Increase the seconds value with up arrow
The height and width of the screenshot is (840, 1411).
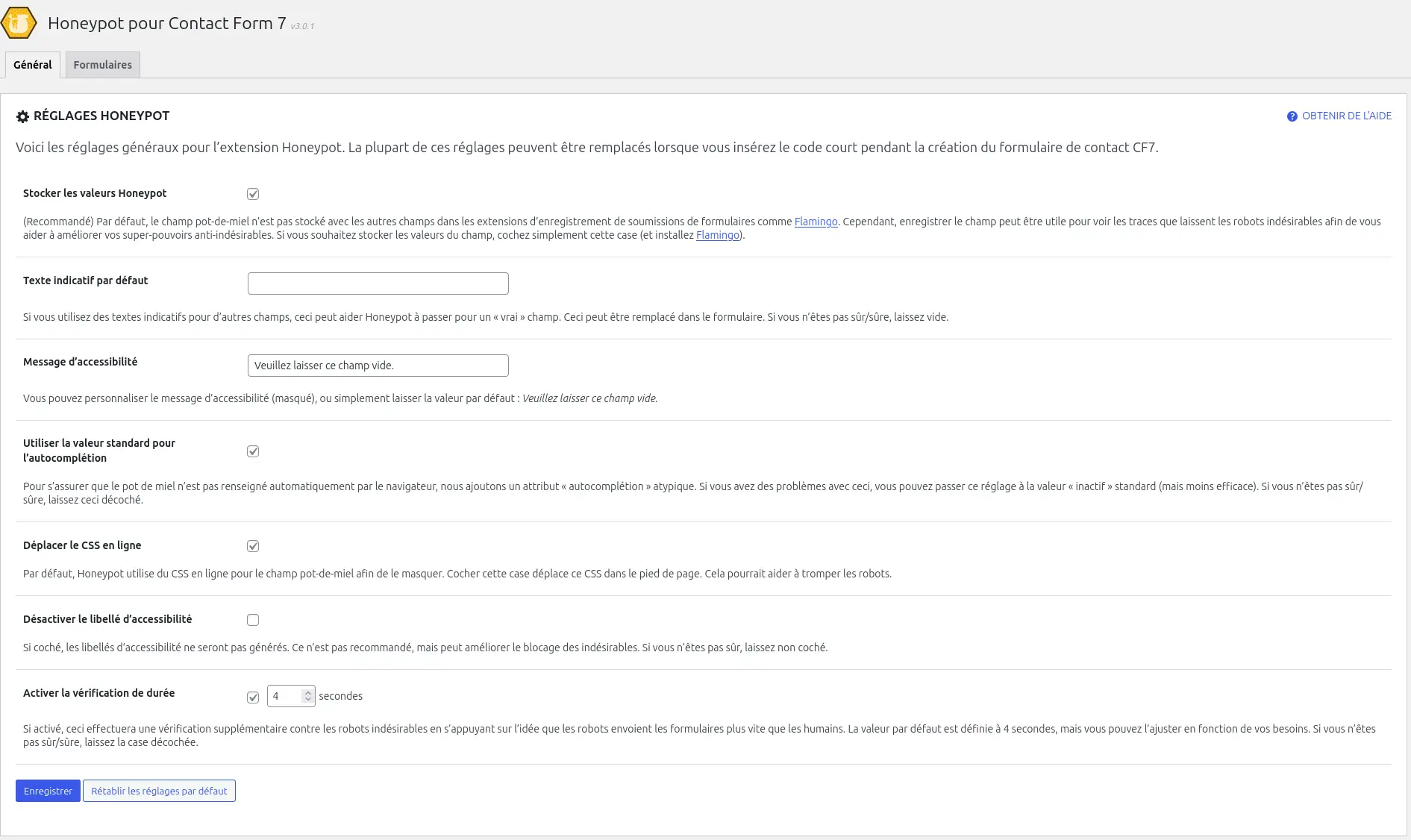[x=307, y=692]
